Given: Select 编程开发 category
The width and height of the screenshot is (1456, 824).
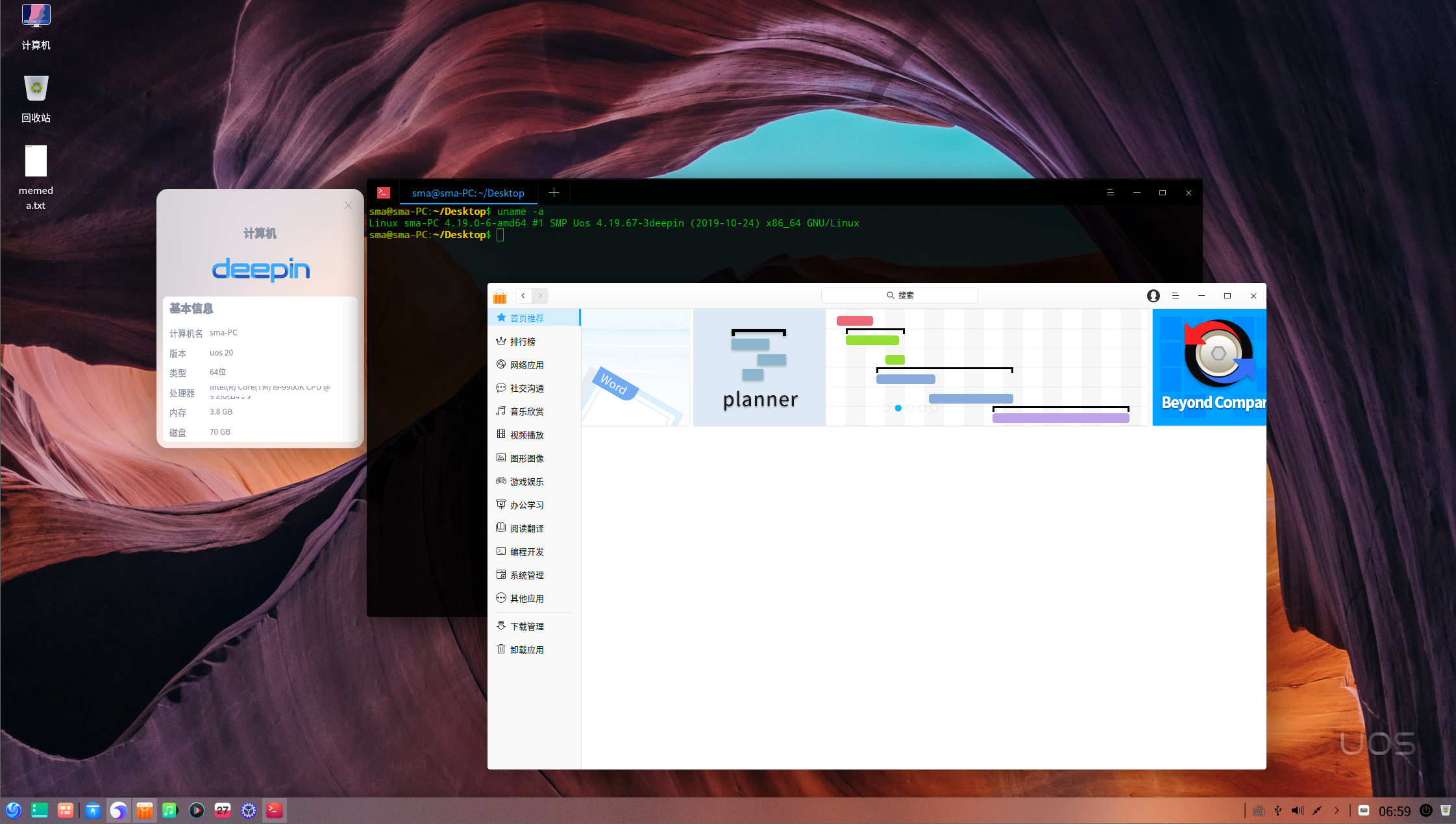Looking at the screenshot, I should (x=526, y=551).
